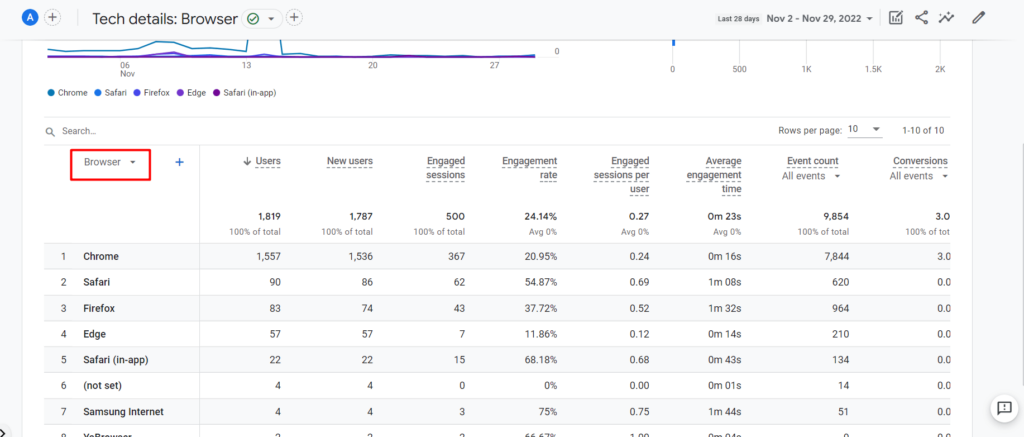Share this report using the share icon
Screen dimensions: 1024x437
(x=921, y=18)
